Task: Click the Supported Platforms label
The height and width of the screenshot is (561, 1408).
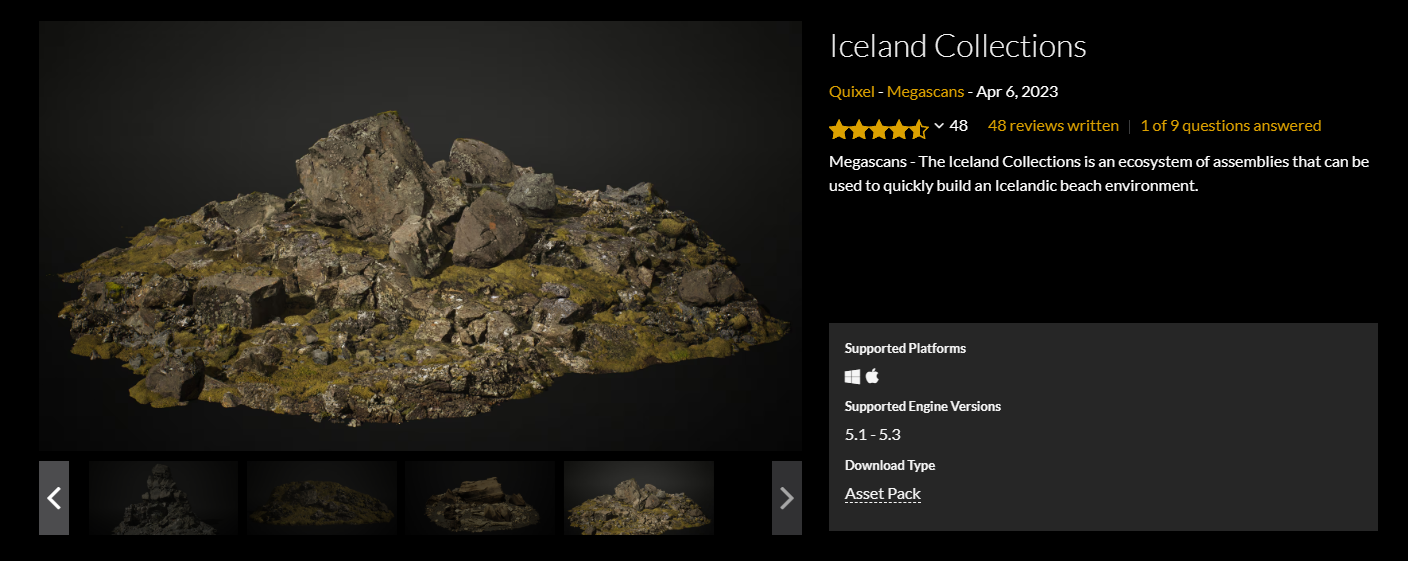Action: pyautogui.click(x=905, y=349)
